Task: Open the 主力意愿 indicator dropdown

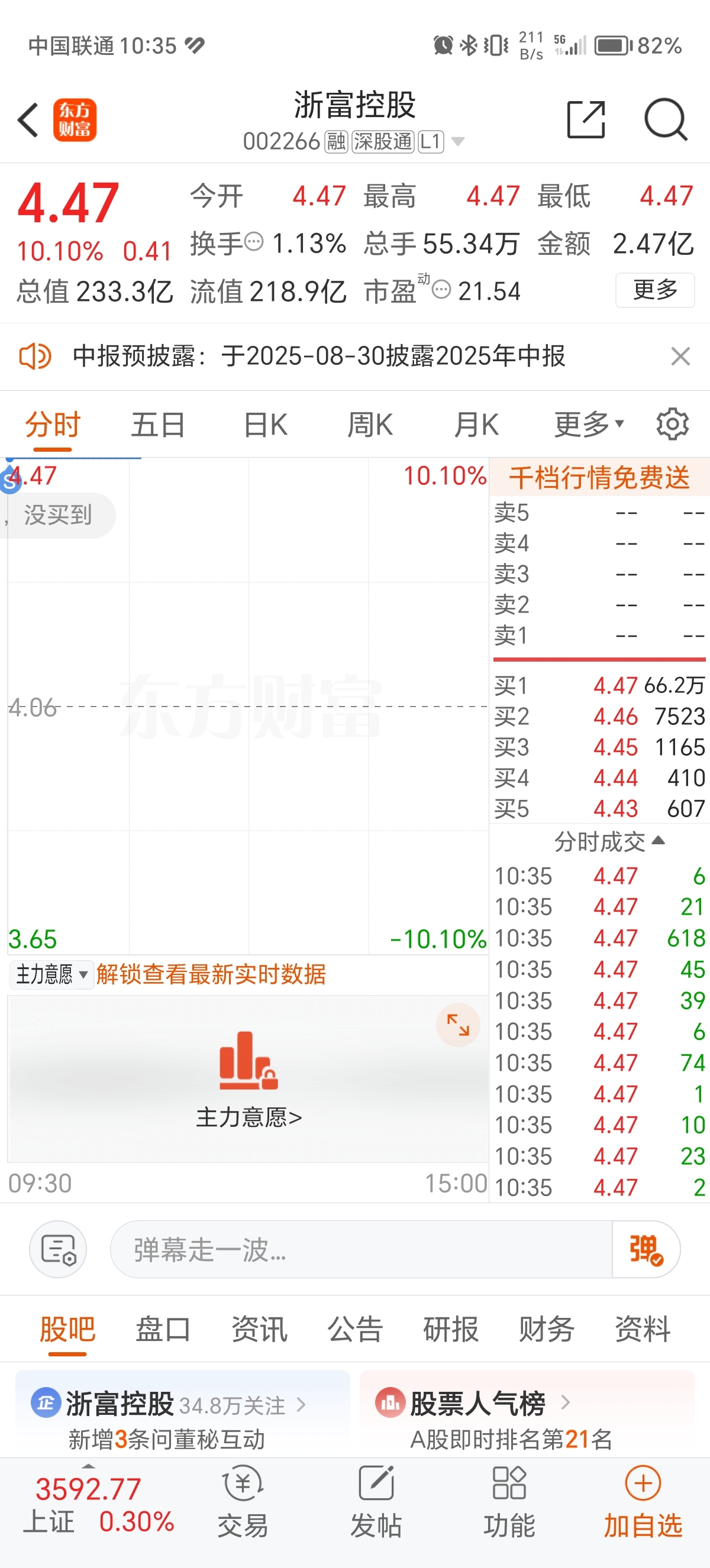Action: tap(51, 974)
